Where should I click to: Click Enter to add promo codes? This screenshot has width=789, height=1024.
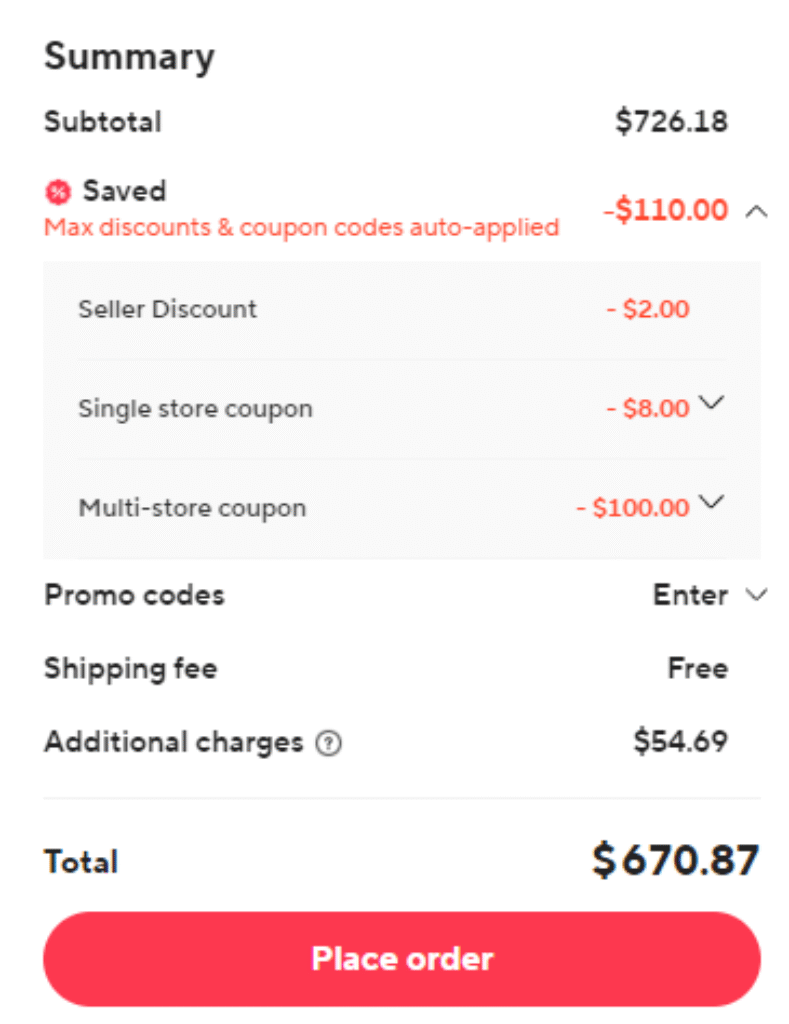click(690, 595)
